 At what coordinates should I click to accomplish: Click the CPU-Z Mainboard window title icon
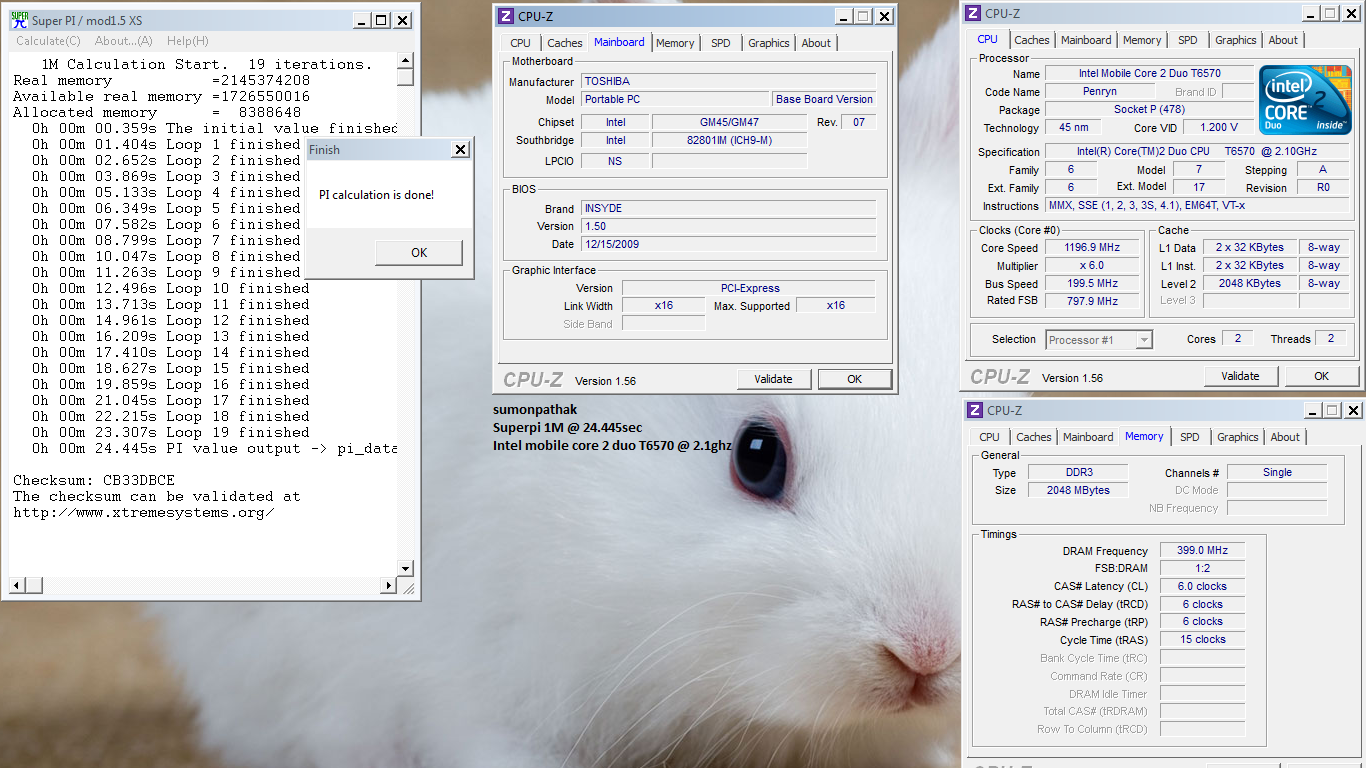(506, 16)
